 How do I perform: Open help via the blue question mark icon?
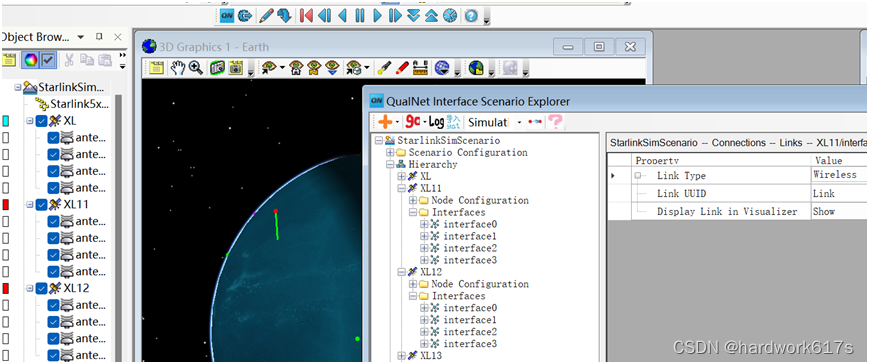pos(471,16)
